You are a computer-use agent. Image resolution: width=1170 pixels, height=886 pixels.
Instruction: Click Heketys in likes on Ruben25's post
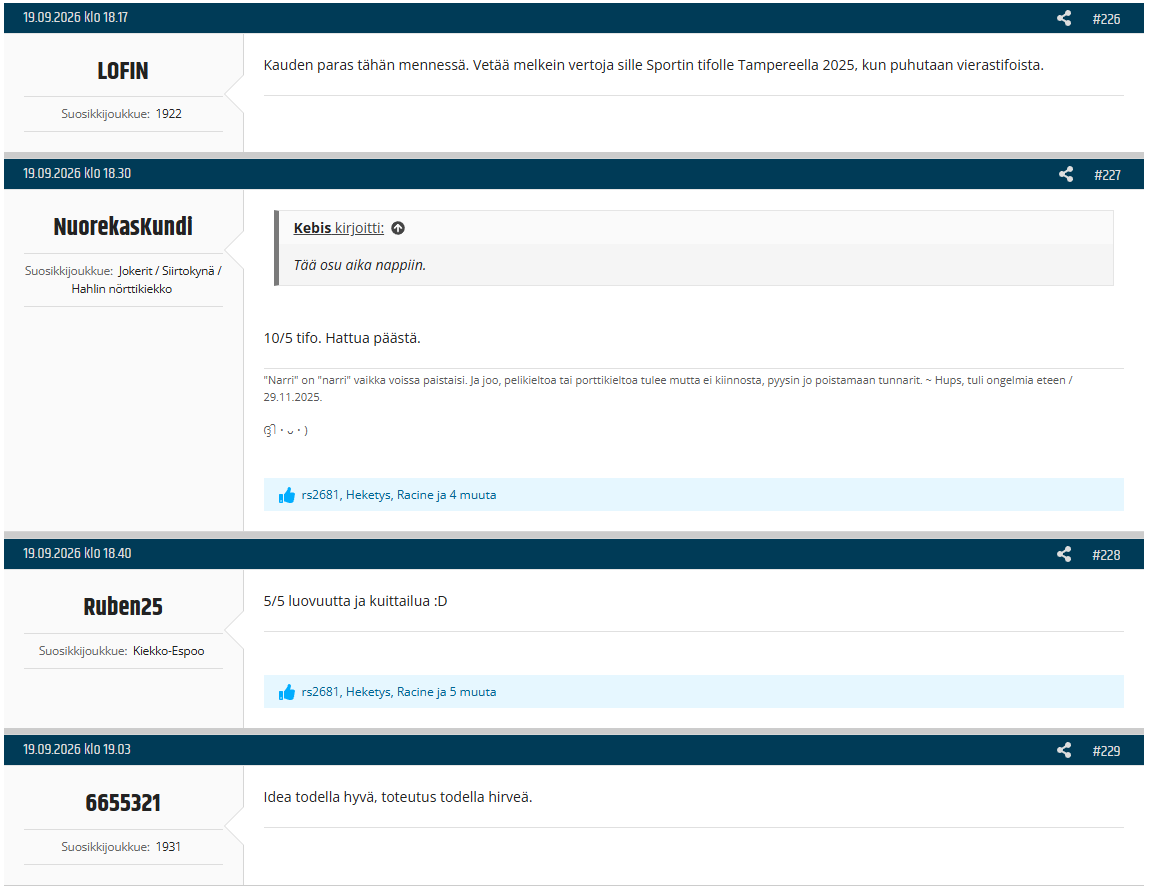click(x=368, y=692)
